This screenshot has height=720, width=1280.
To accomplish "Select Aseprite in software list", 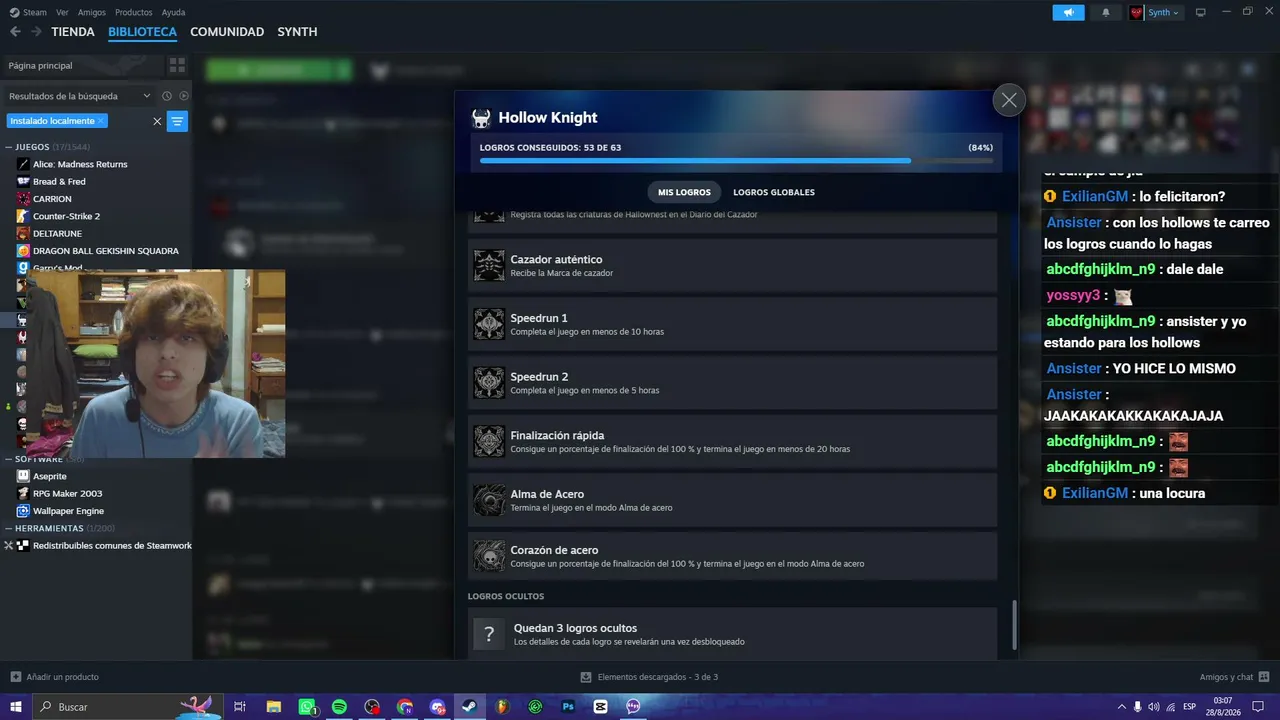I will [x=52, y=476].
